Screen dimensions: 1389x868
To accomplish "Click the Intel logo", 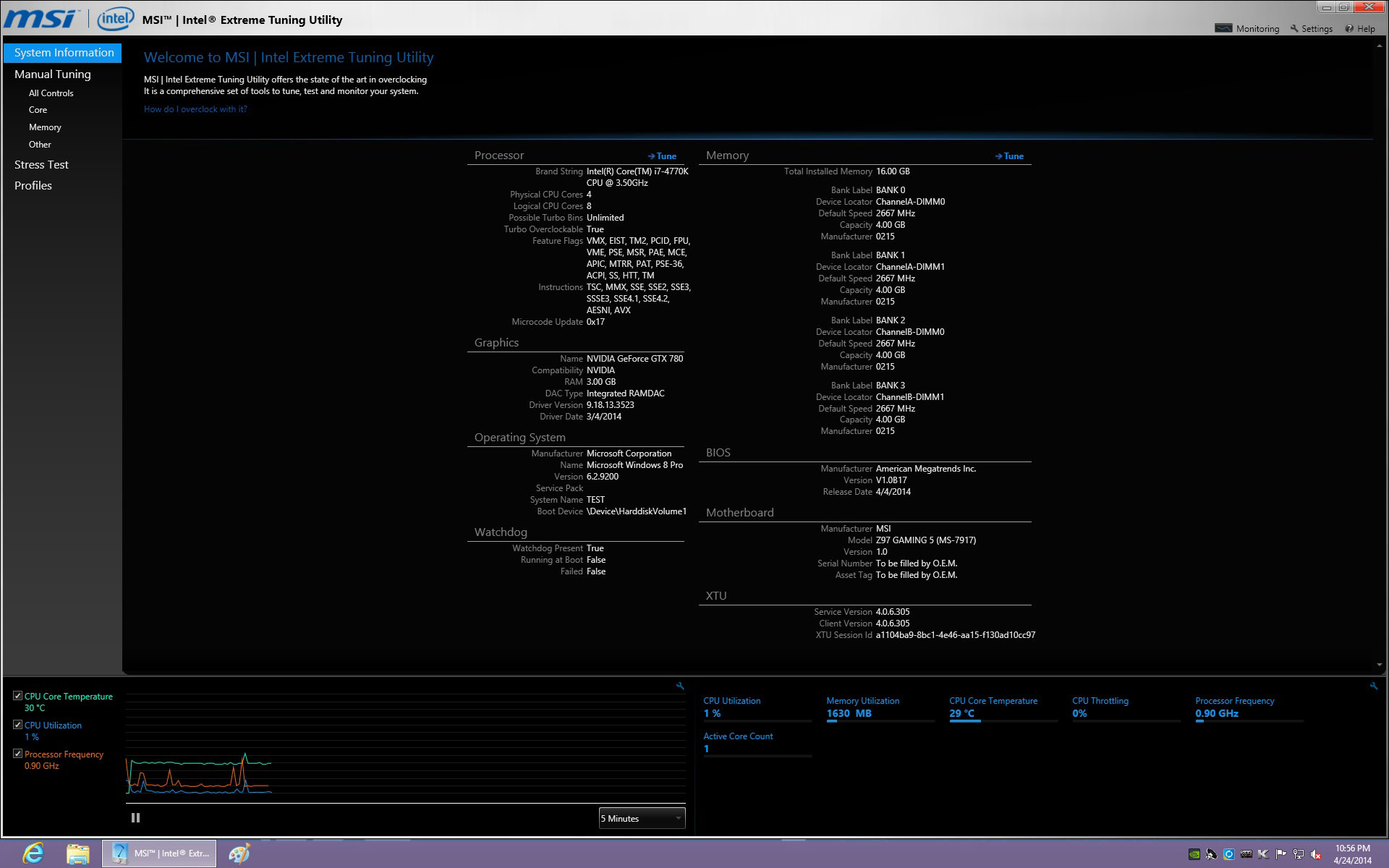I will (115, 19).
